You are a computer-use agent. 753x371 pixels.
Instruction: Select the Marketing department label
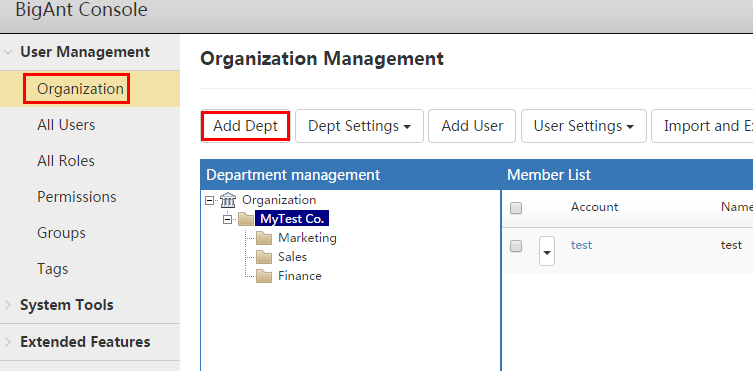tap(307, 238)
